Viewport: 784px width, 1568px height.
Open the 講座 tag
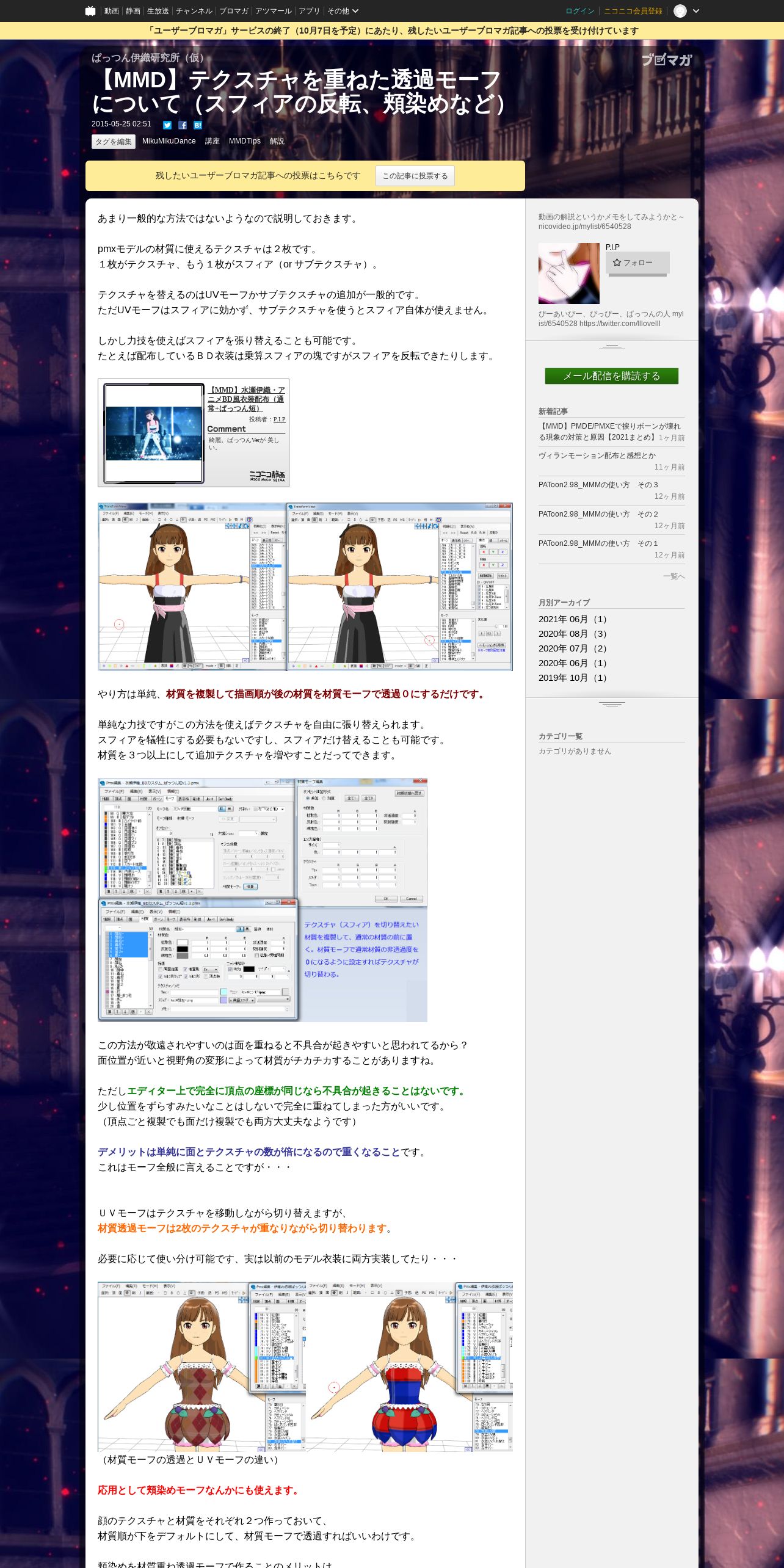[x=212, y=141]
